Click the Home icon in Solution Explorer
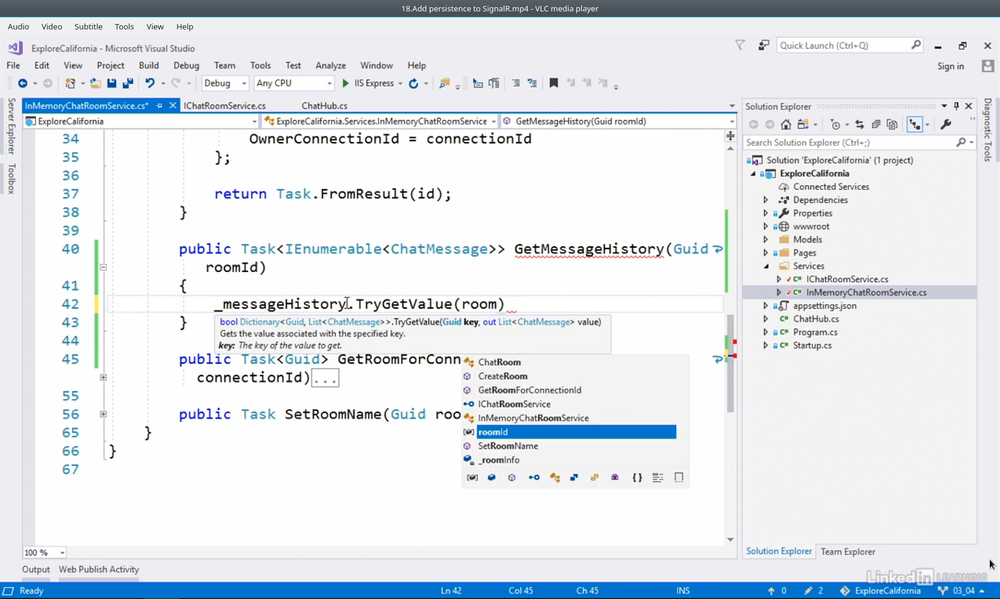The image size is (1000, 599). 786,125
